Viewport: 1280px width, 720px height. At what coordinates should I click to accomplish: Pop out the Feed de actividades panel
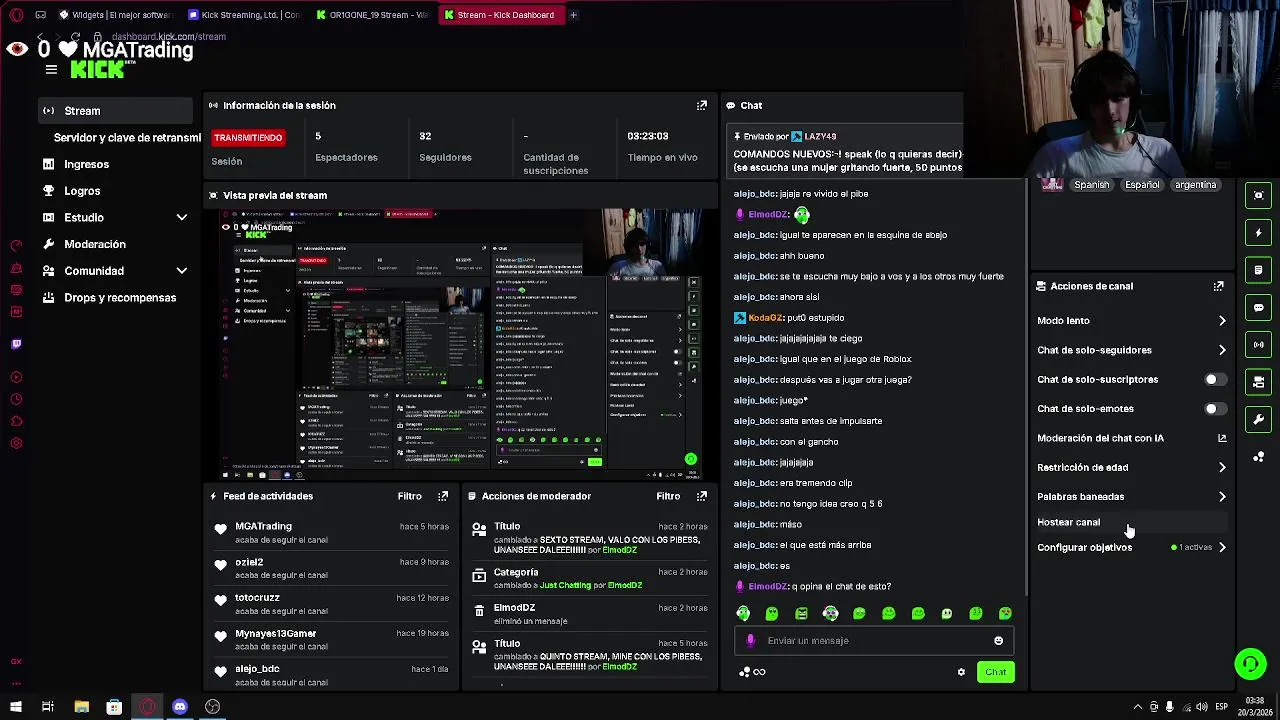point(443,496)
